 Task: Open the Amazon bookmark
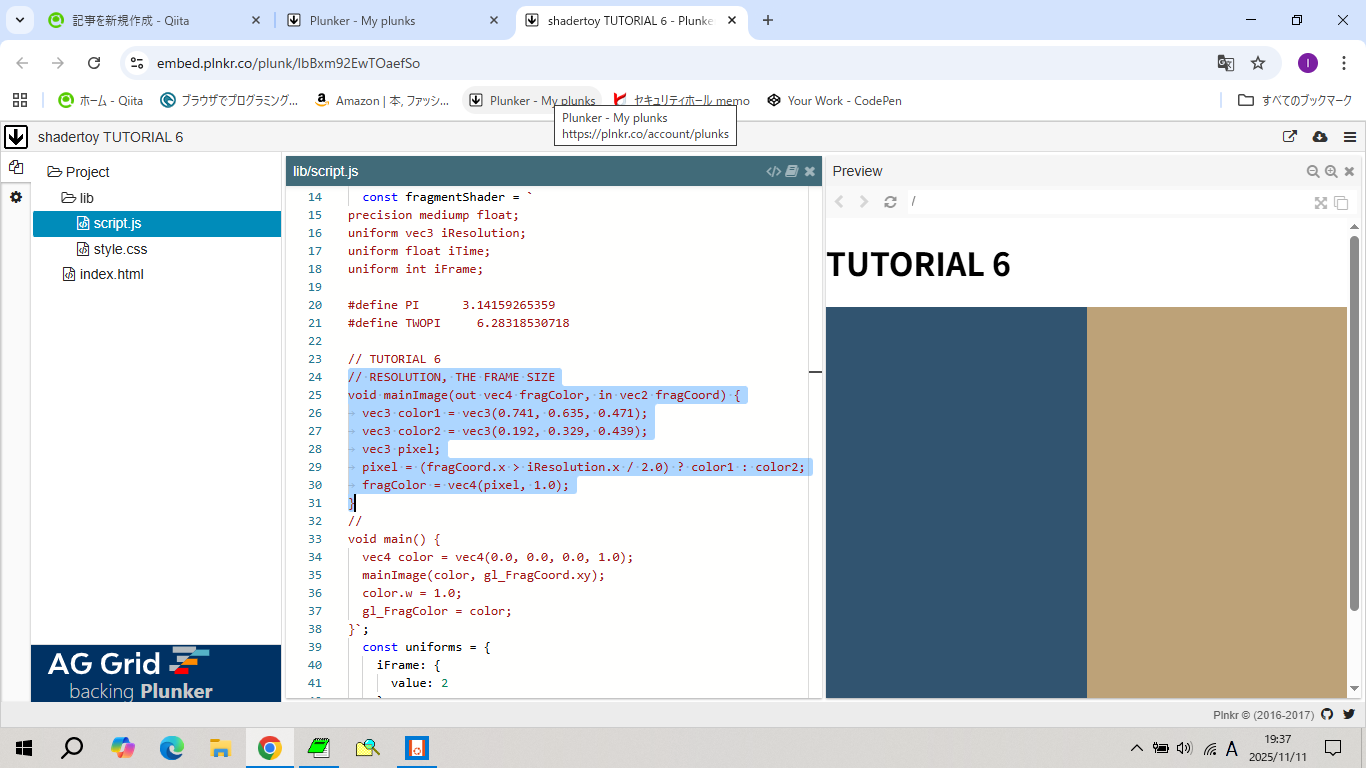coord(383,100)
